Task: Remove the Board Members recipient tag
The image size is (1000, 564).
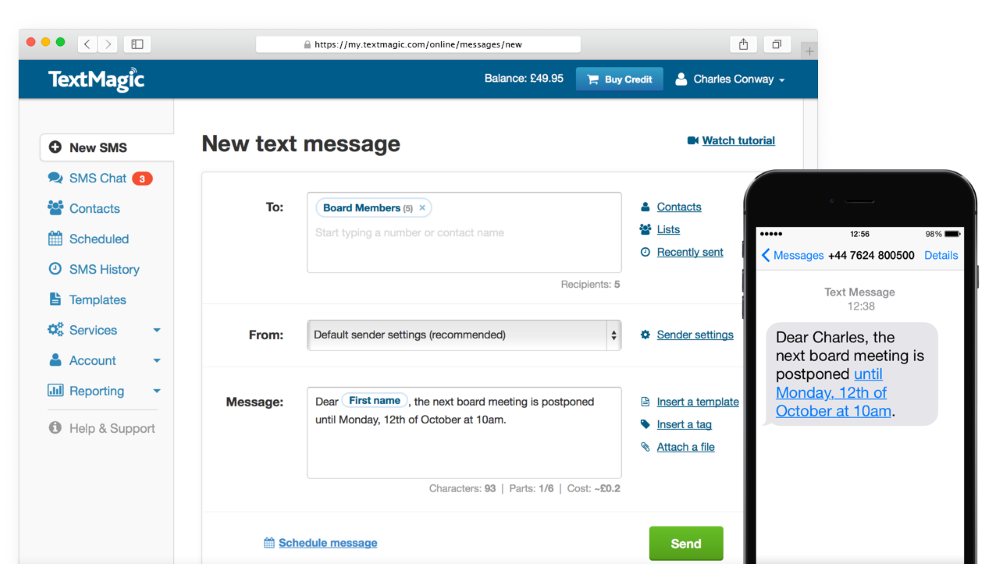Action: [422, 208]
